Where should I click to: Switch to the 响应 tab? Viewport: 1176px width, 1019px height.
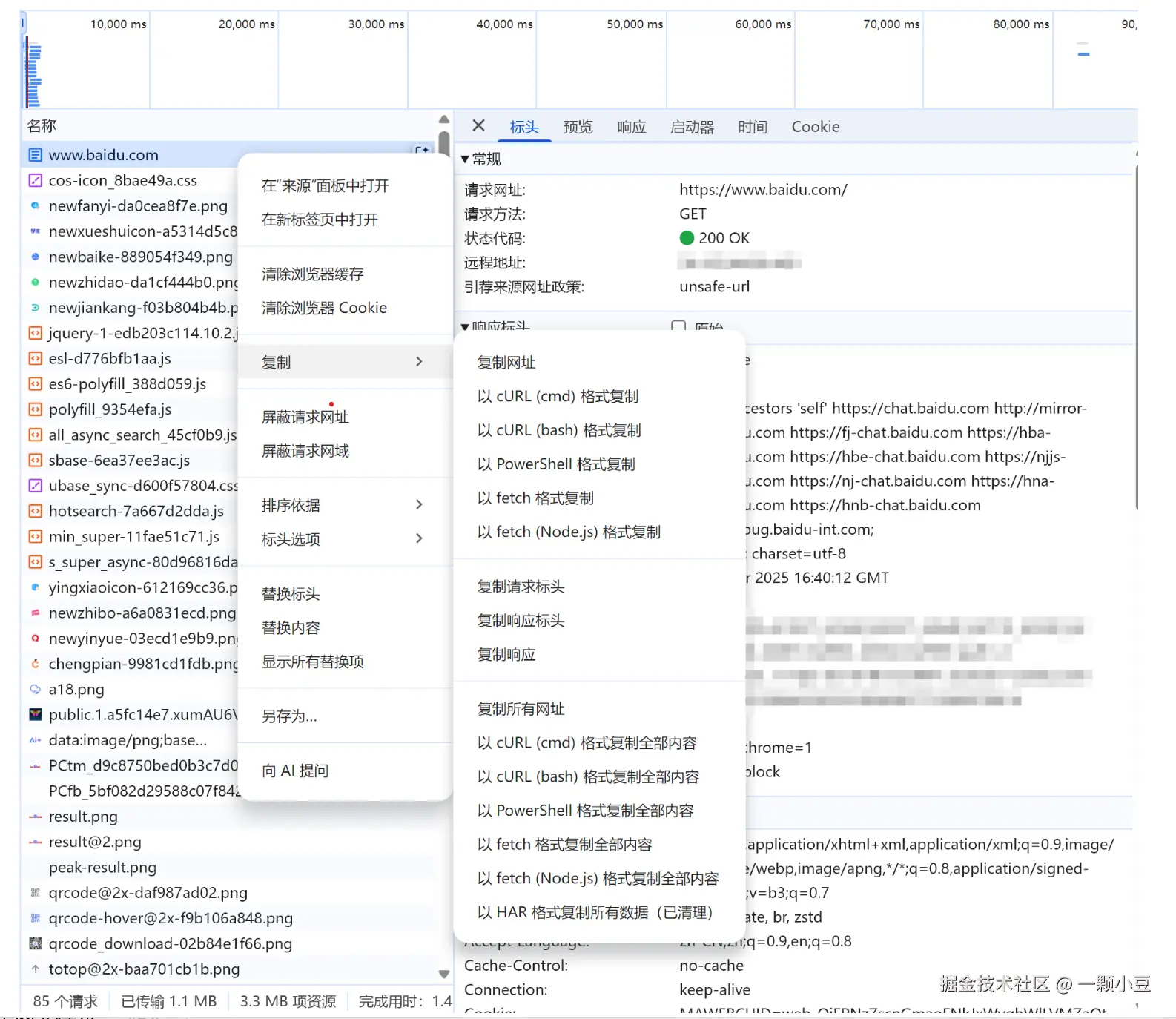point(632,127)
